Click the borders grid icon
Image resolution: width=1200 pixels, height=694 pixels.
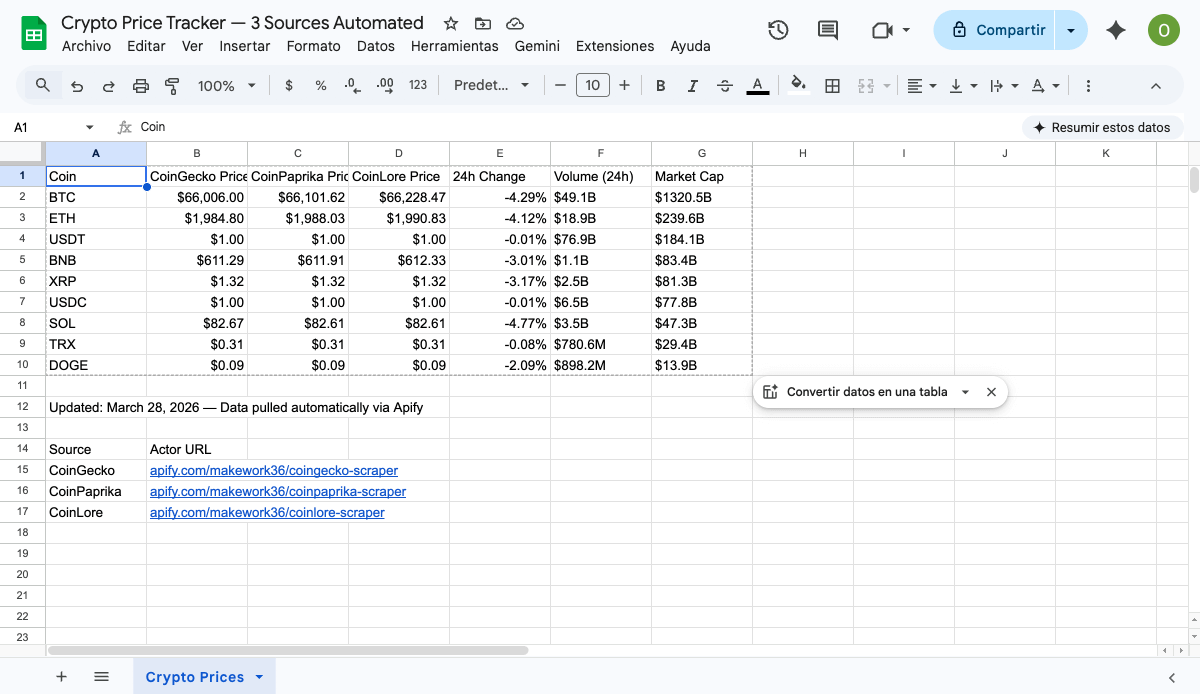832,86
